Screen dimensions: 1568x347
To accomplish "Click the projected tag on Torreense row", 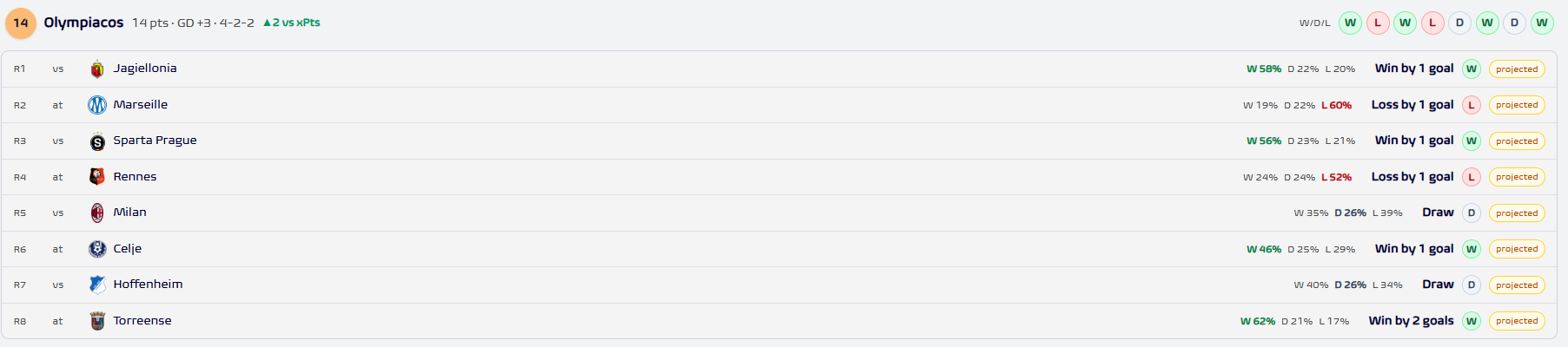I will [x=1517, y=321].
